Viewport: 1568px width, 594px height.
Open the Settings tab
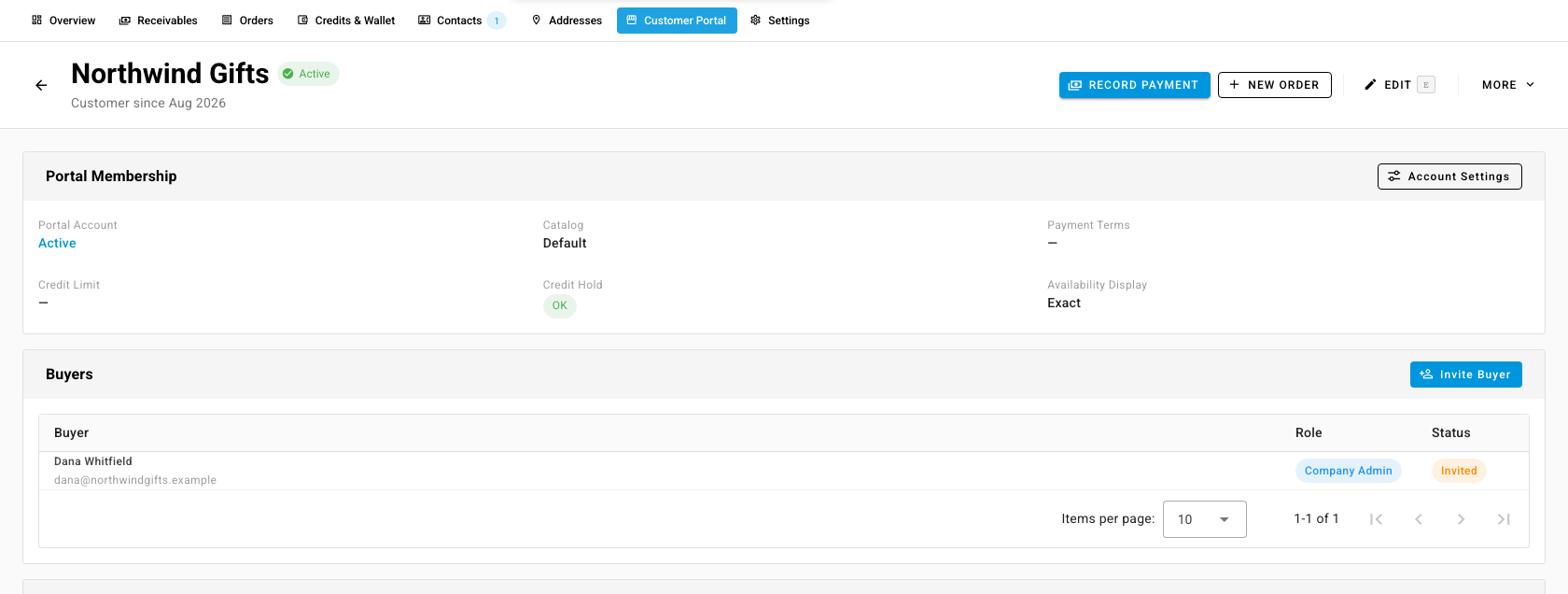click(779, 21)
